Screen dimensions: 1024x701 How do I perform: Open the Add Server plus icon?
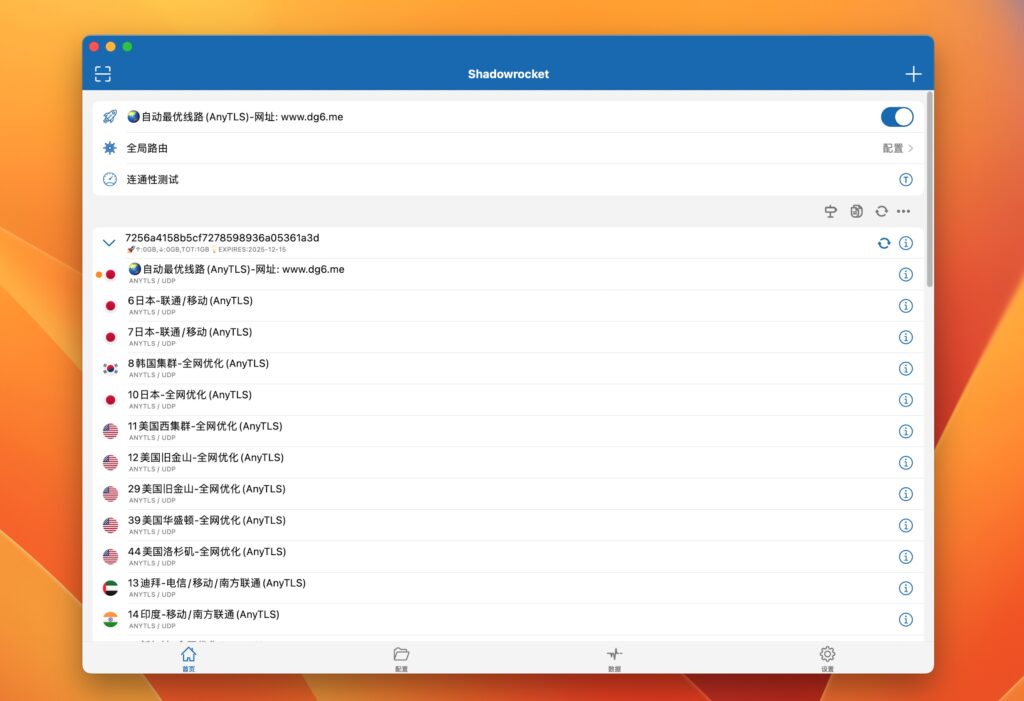pos(912,73)
